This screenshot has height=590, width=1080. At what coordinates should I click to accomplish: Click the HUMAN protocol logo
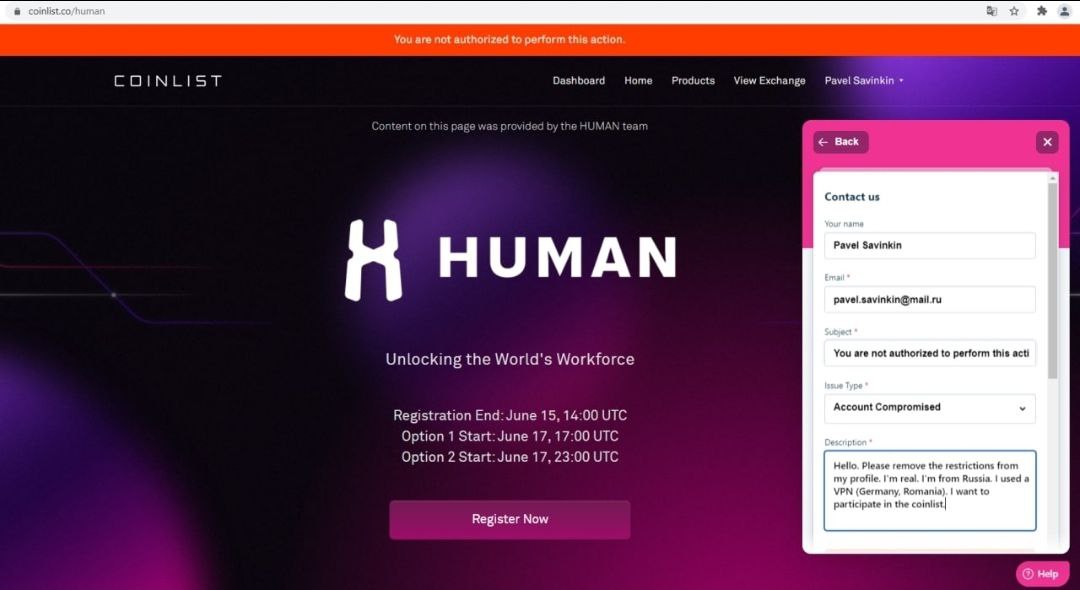click(510, 260)
